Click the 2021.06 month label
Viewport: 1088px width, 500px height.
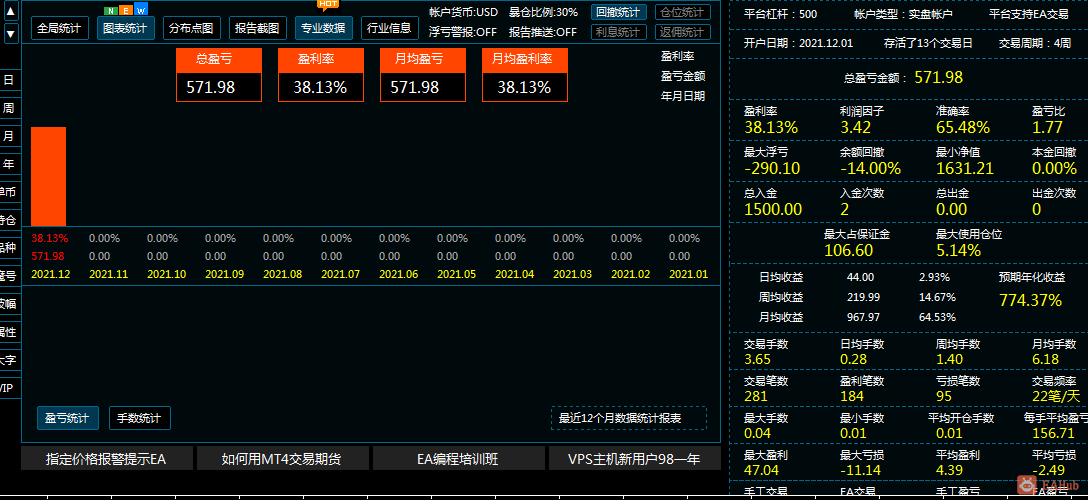tap(398, 275)
